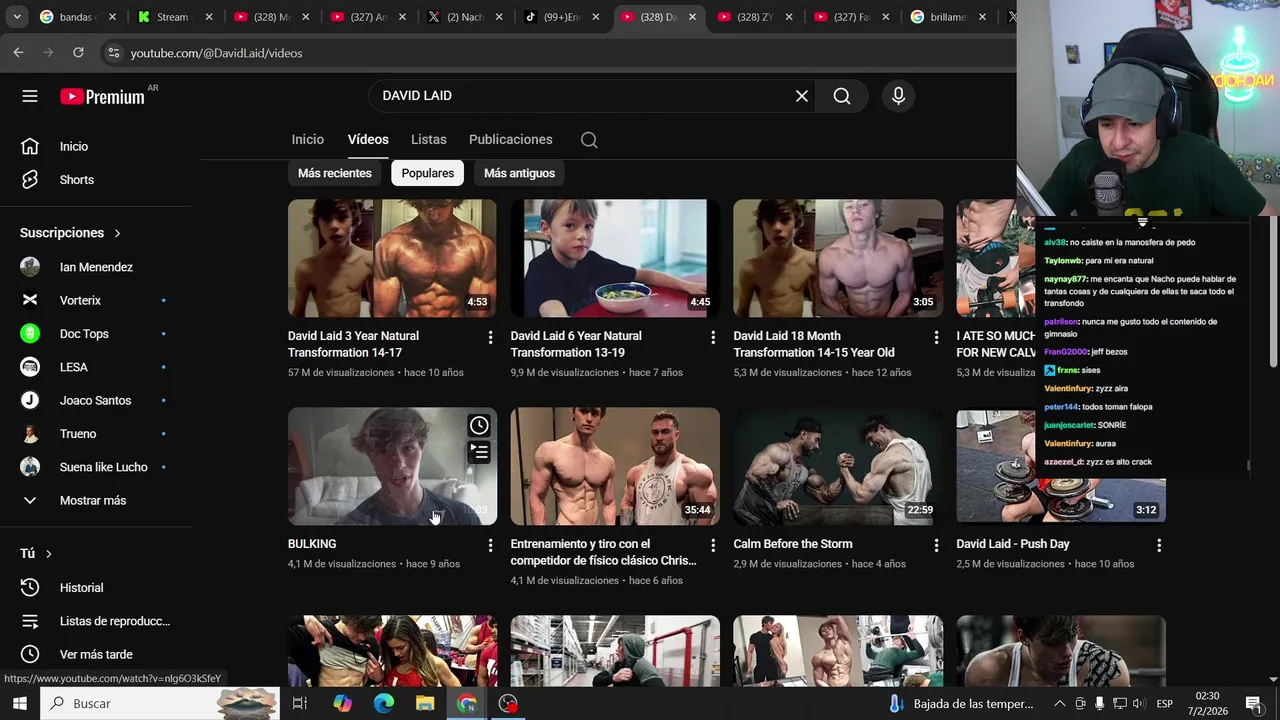Switch to the Listas channel tab

[x=428, y=140]
